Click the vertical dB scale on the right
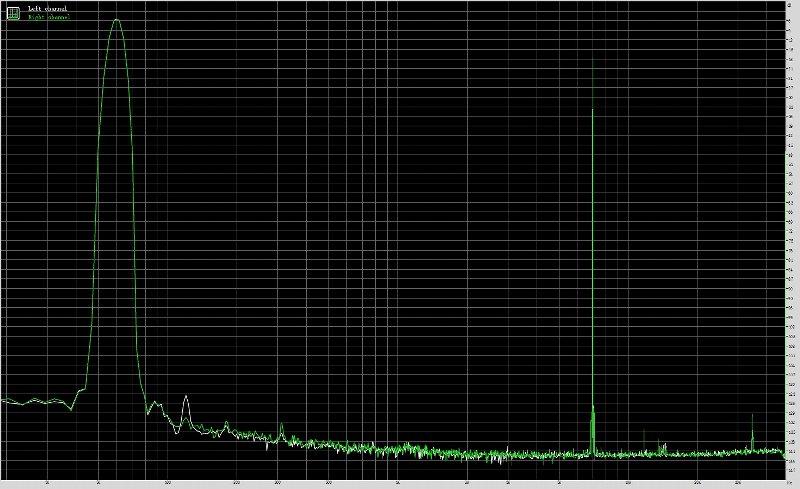This screenshot has width=800, height=489. click(x=790, y=240)
